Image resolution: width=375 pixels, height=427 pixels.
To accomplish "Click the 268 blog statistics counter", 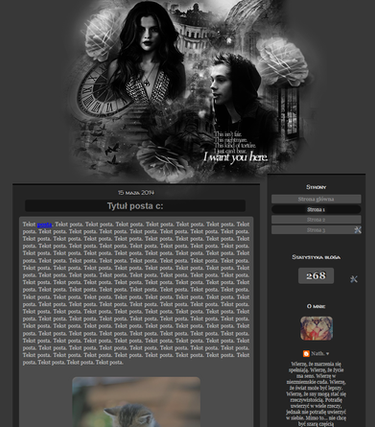I will coord(316,276).
